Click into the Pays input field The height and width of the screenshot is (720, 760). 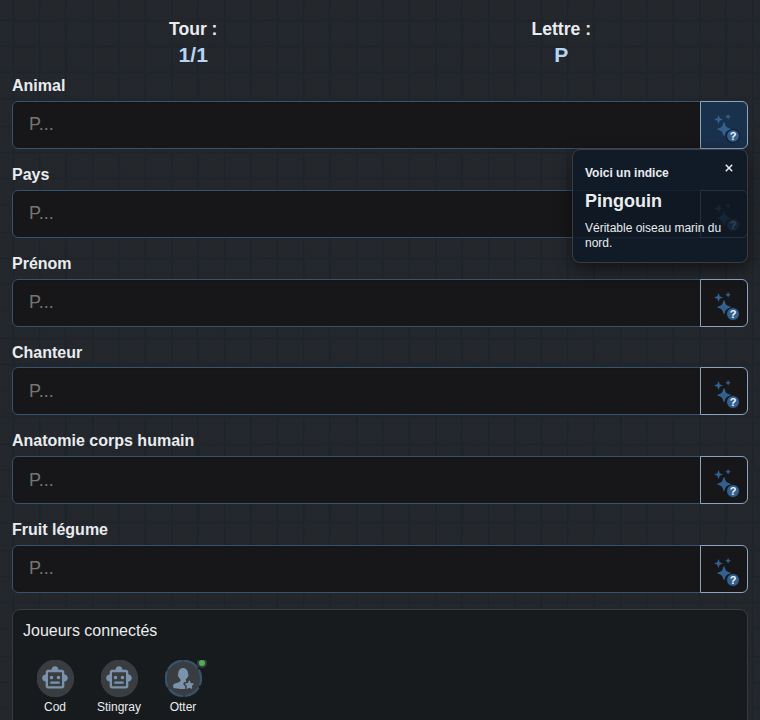coord(292,214)
